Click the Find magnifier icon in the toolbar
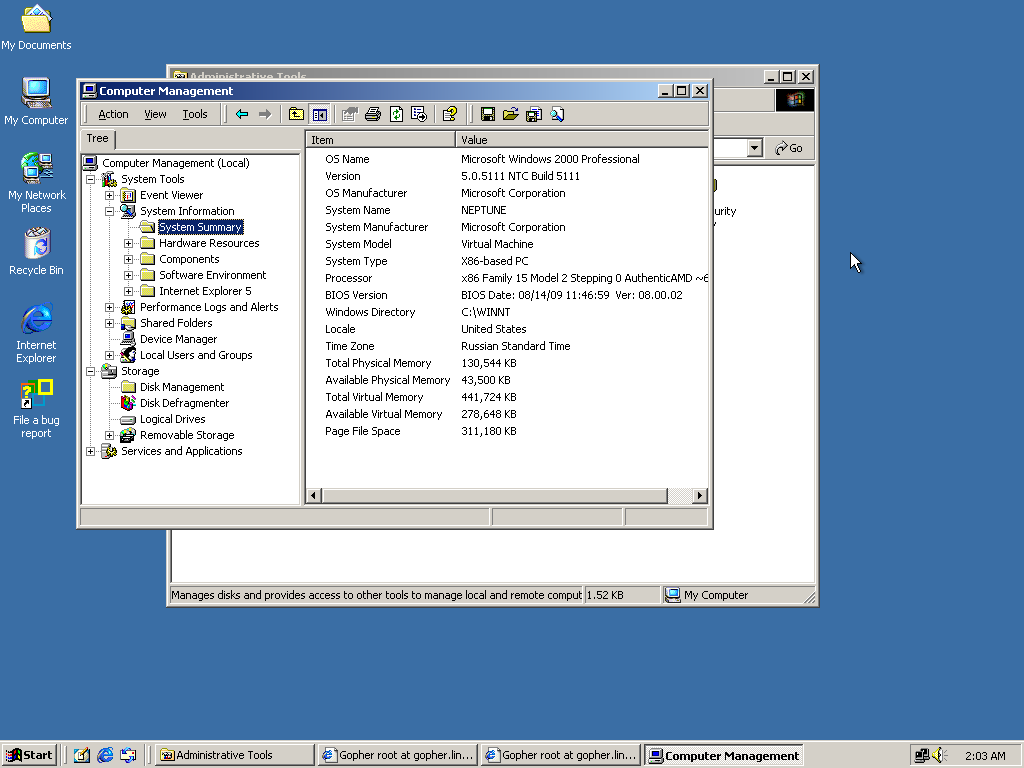This screenshot has width=1024, height=768. click(x=557, y=114)
